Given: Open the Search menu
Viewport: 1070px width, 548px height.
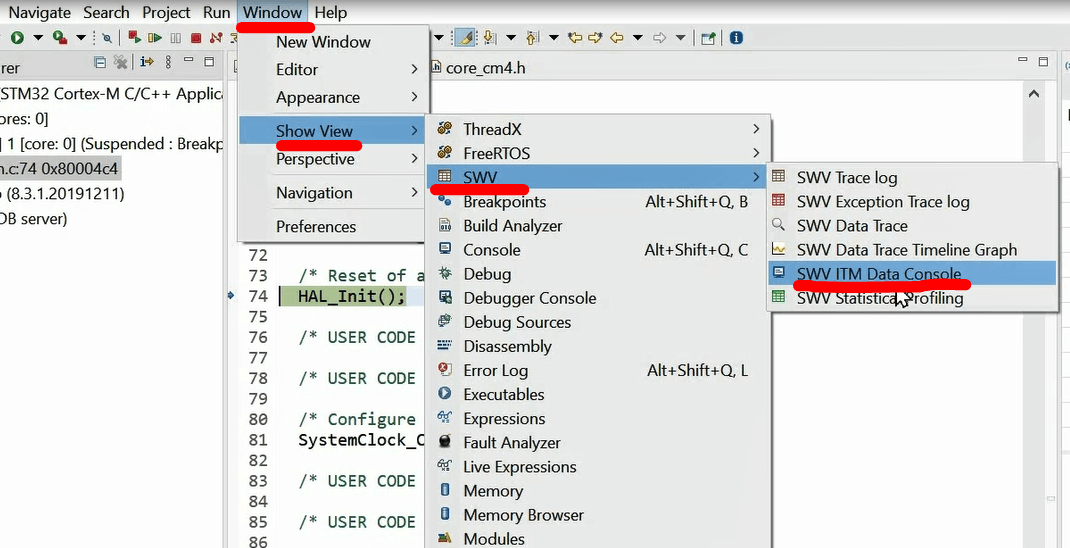Looking at the screenshot, I should [106, 12].
